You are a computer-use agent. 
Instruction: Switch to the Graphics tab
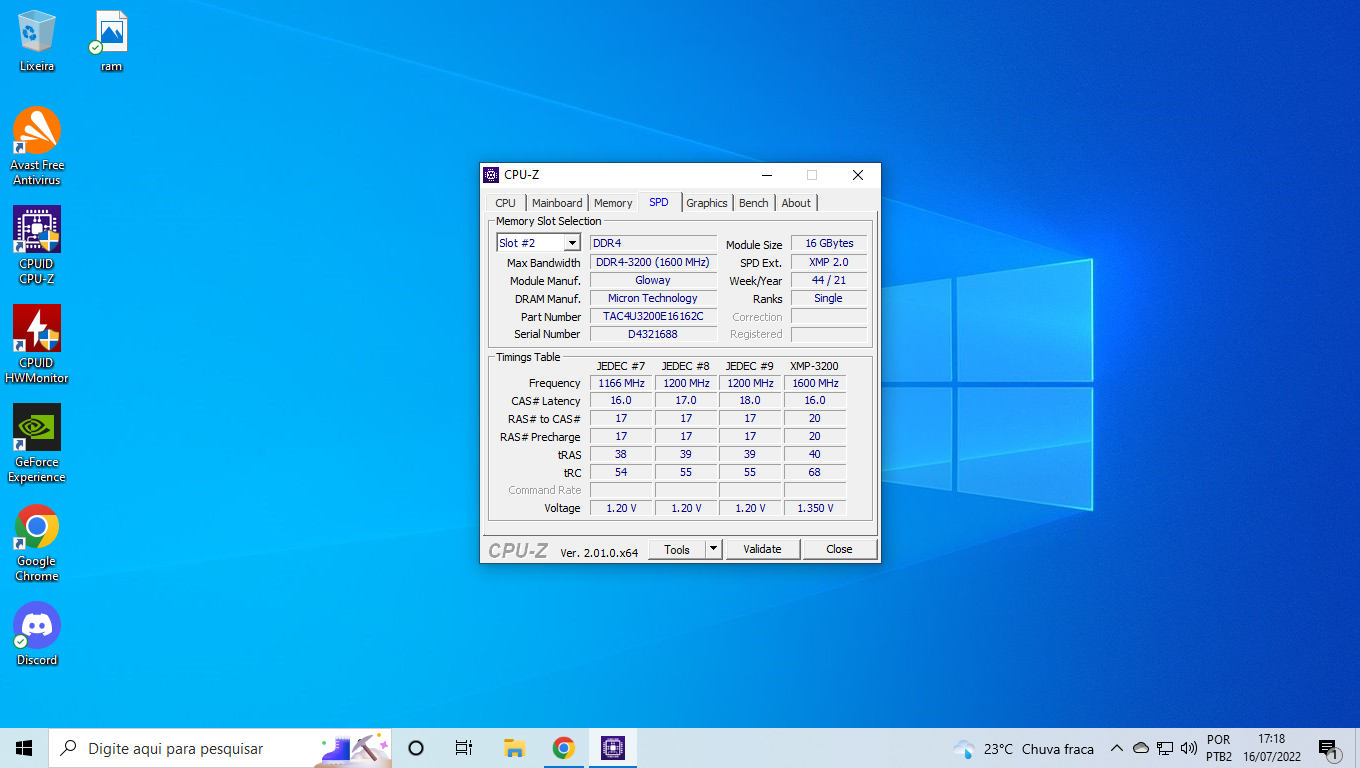click(x=707, y=203)
